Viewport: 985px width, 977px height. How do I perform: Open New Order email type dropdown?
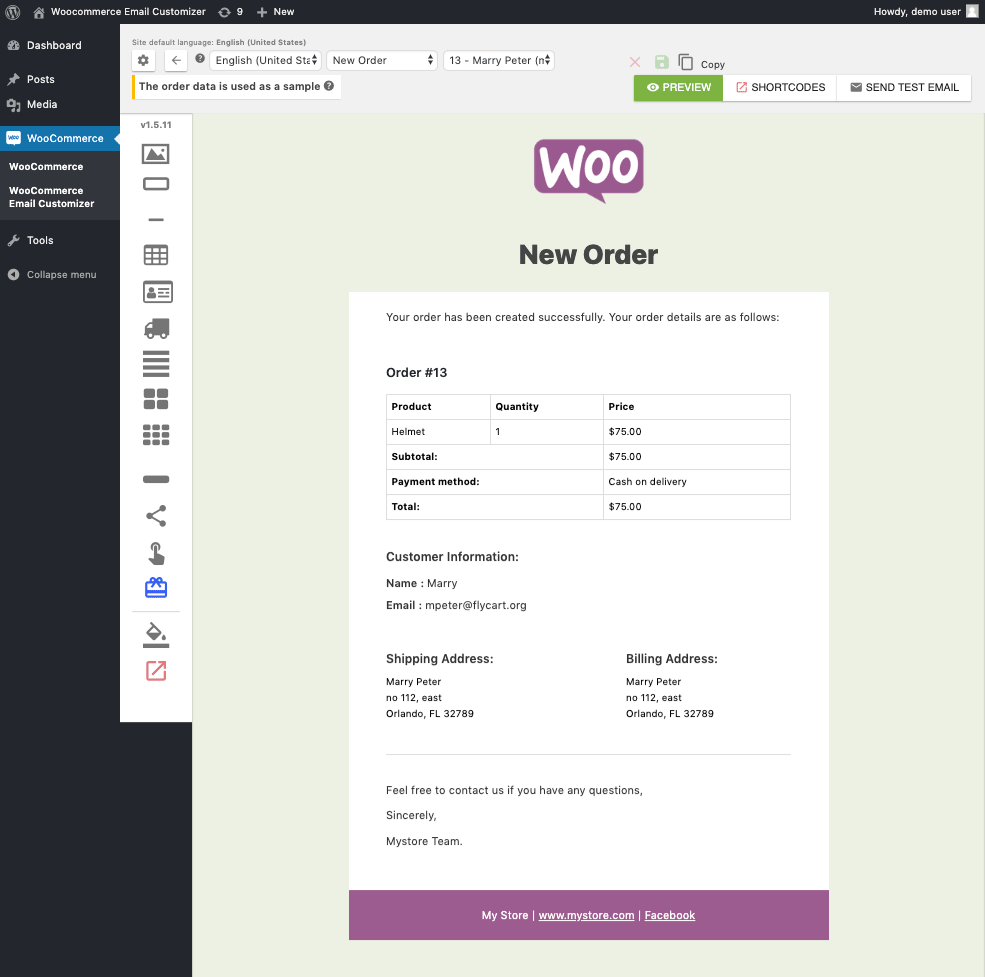(381, 60)
